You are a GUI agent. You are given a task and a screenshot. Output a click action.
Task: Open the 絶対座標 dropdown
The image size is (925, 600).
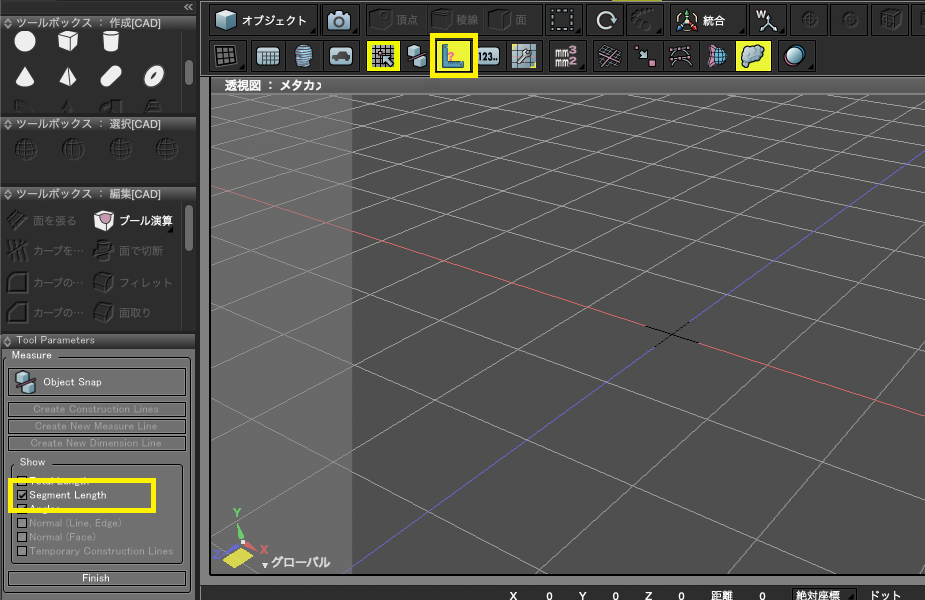[824, 595]
